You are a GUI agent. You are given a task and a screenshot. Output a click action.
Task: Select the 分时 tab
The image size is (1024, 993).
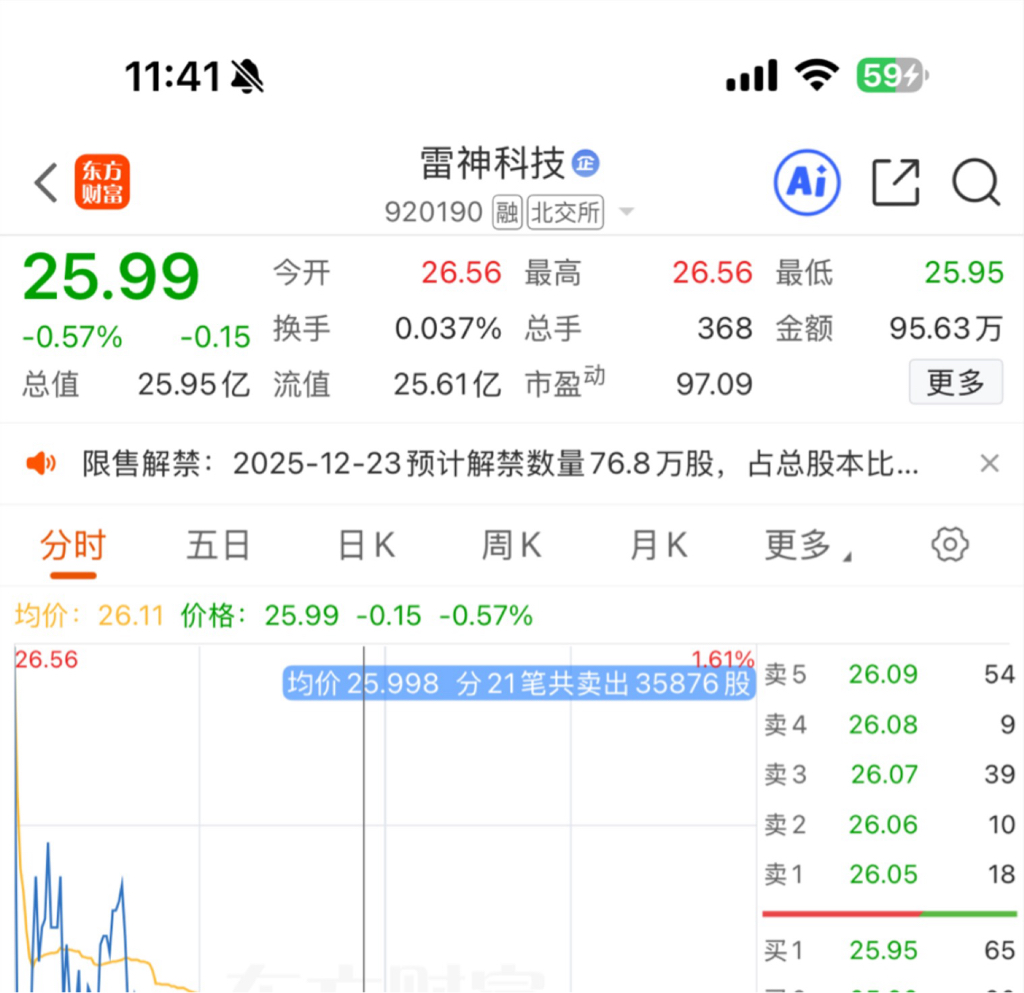(73, 545)
